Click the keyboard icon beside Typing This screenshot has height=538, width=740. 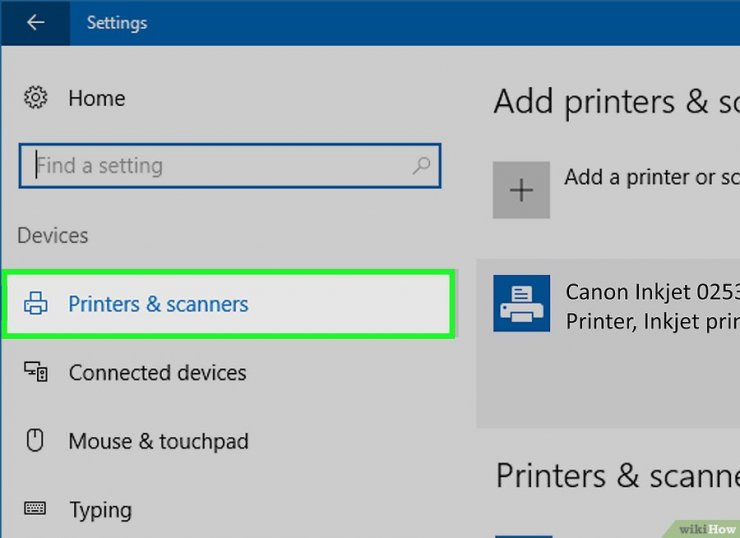36,509
